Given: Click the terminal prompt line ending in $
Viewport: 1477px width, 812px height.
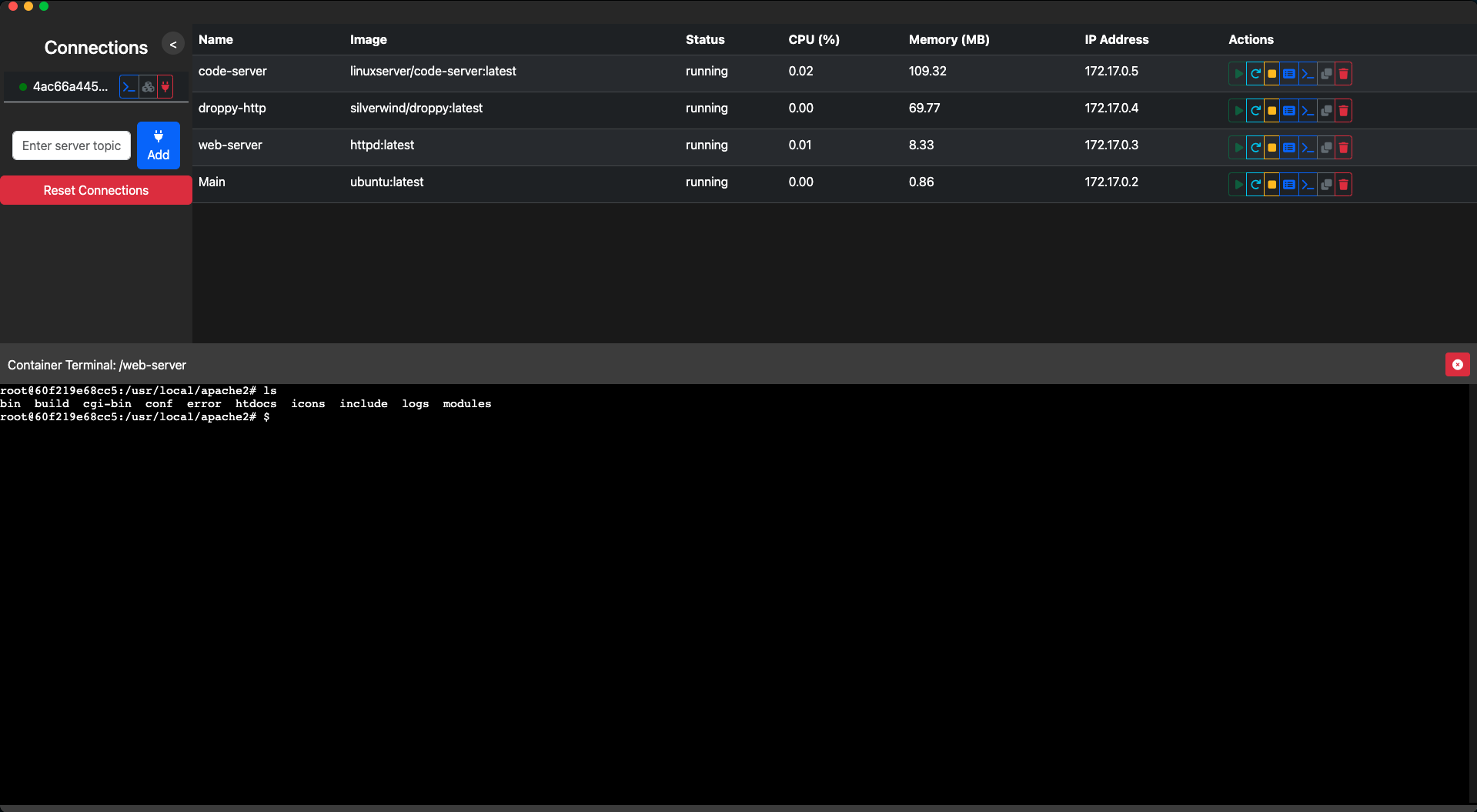Looking at the screenshot, I should [x=135, y=417].
